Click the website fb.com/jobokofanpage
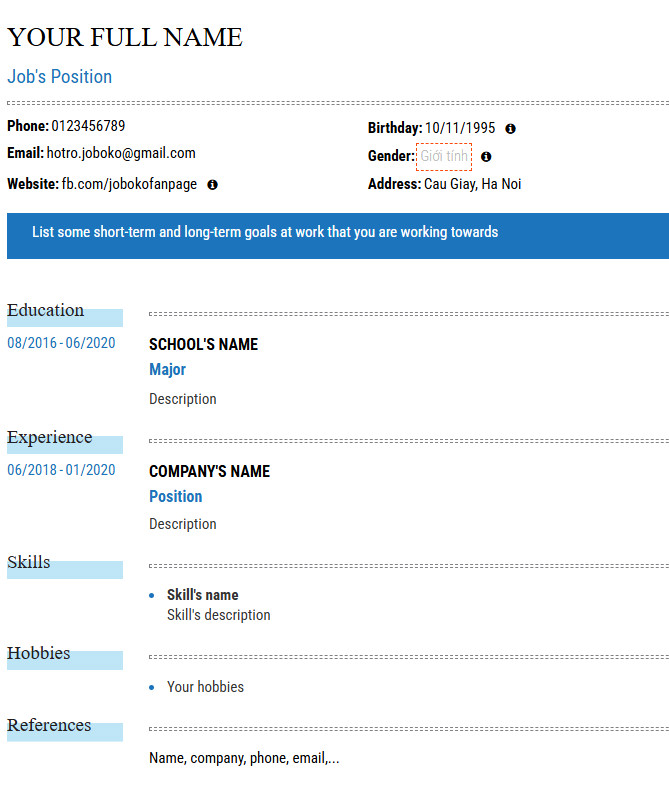Image resolution: width=669 pixels, height=785 pixels. (129, 184)
